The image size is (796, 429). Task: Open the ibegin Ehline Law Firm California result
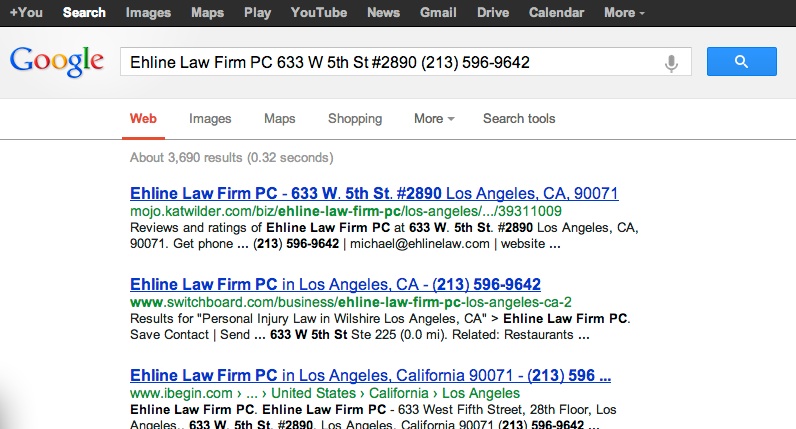(x=371, y=375)
